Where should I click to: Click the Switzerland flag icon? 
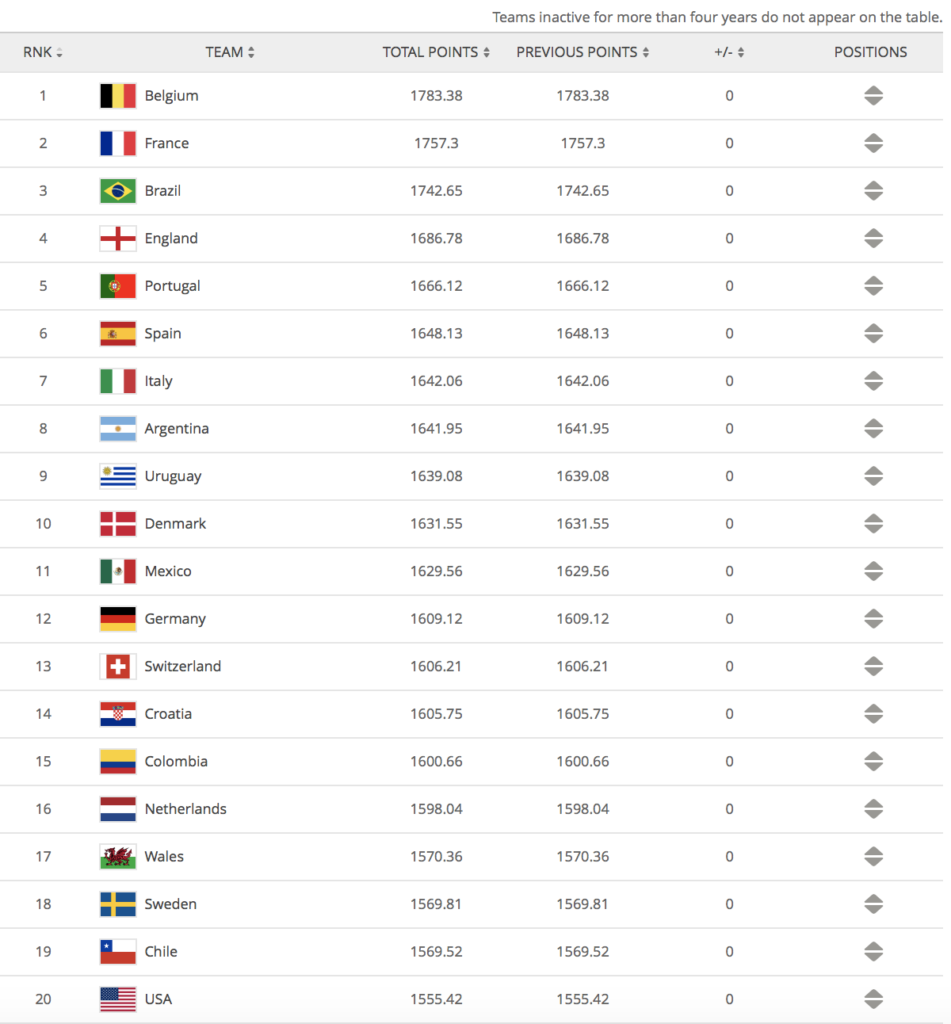click(118, 666)
